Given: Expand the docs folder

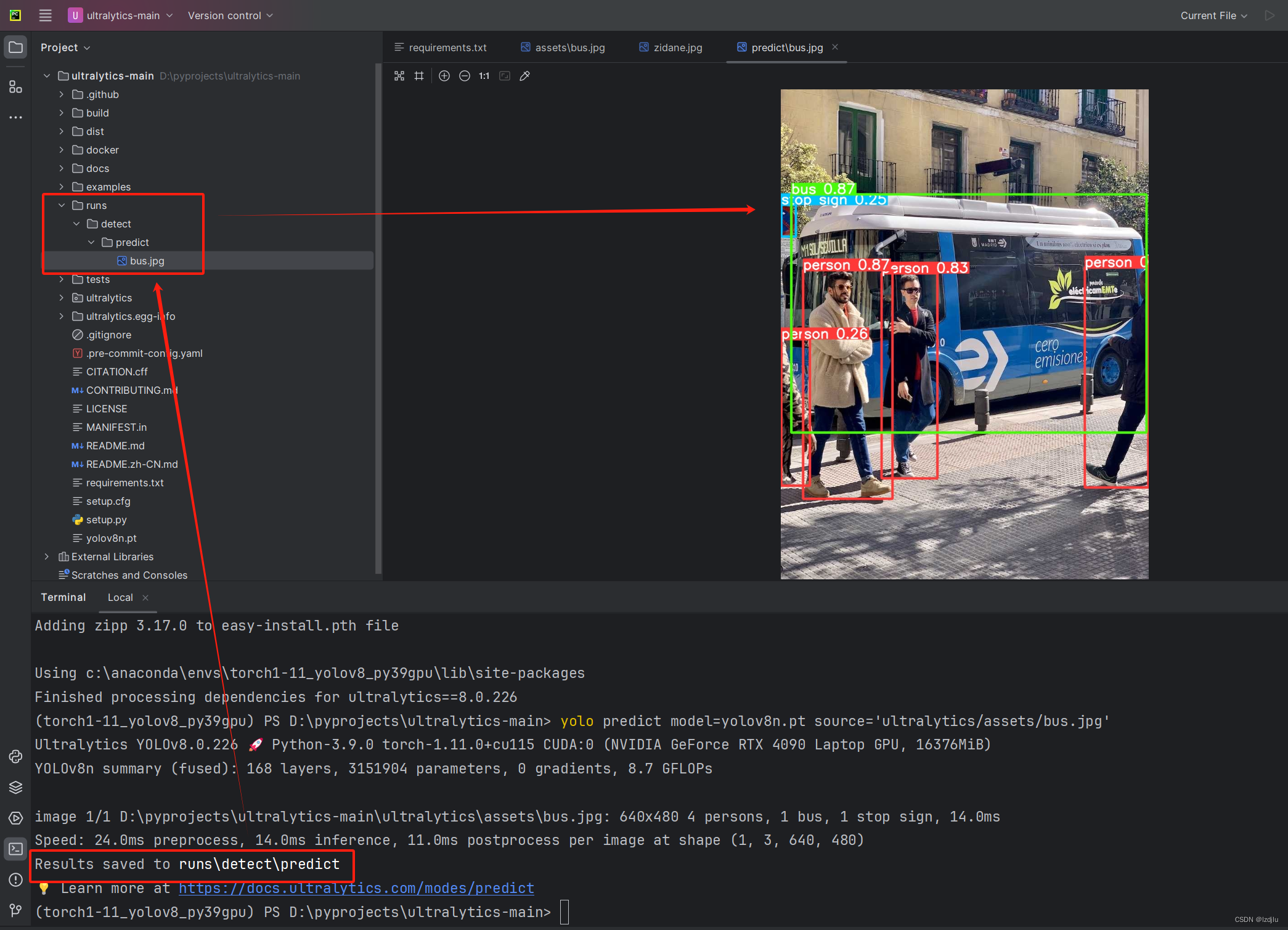Looking at the screenshot, I should pos(62,168).
